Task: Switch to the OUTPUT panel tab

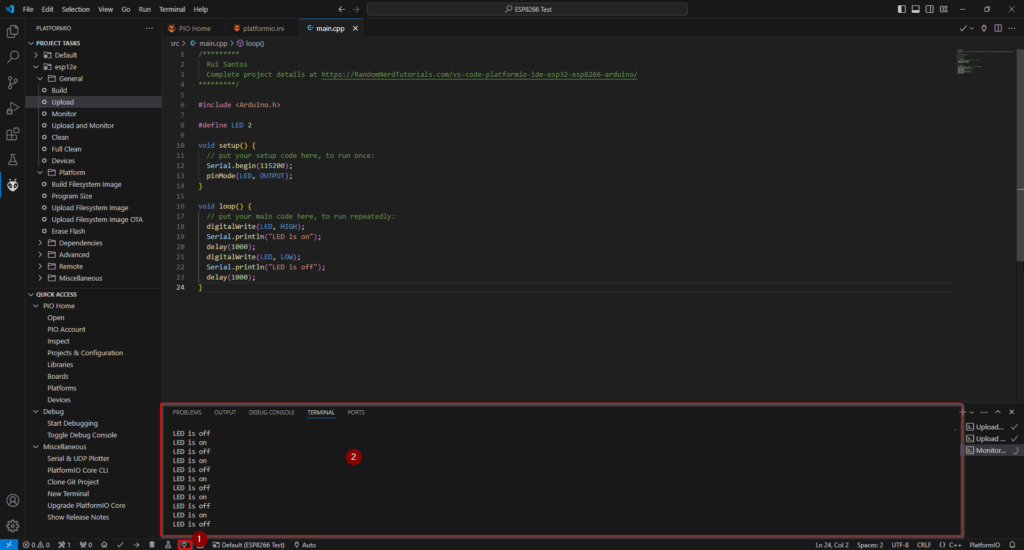Action: [x=225, y=412]
